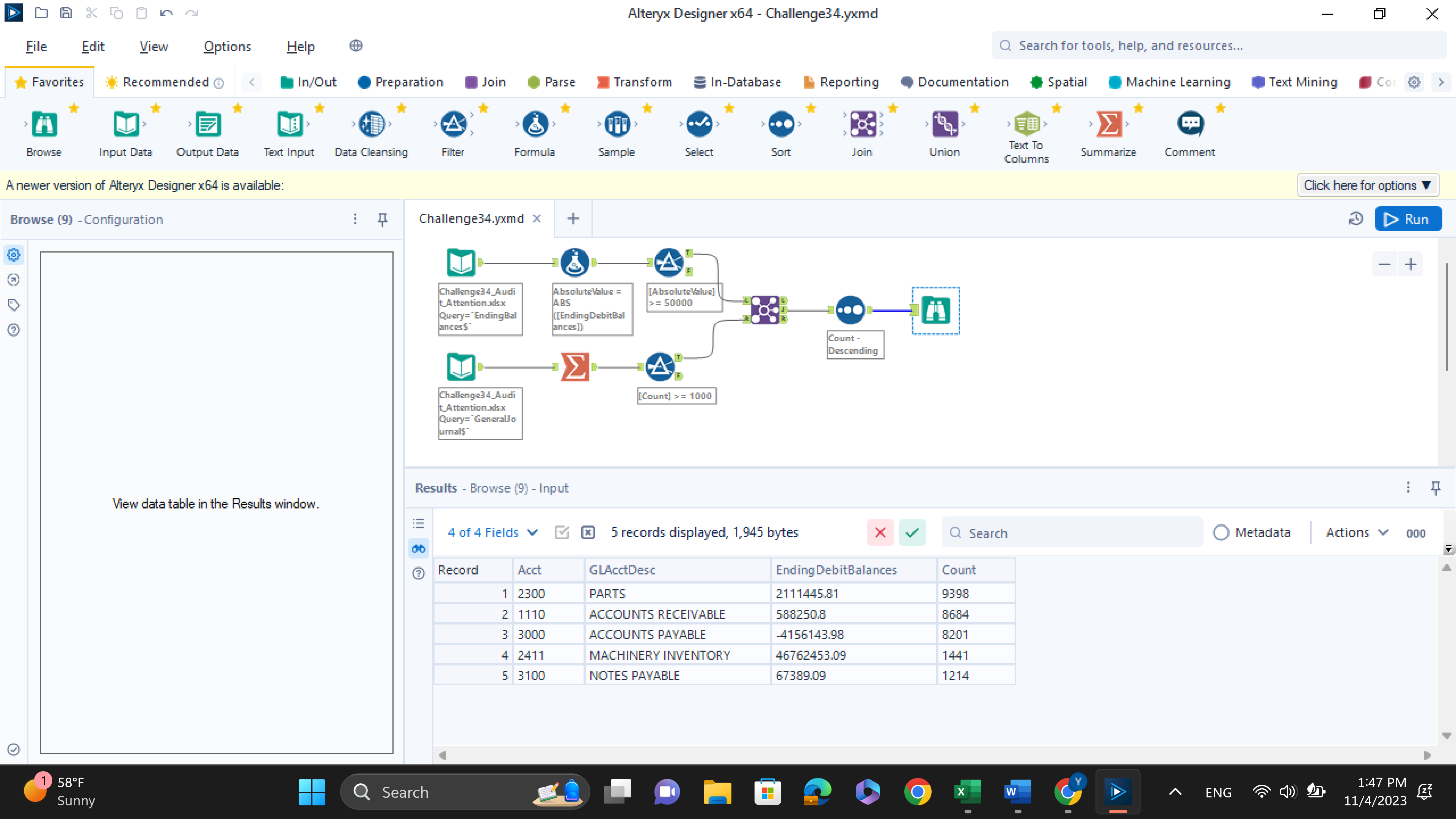Select the Browse tool in the palette

tap(44, 124)
